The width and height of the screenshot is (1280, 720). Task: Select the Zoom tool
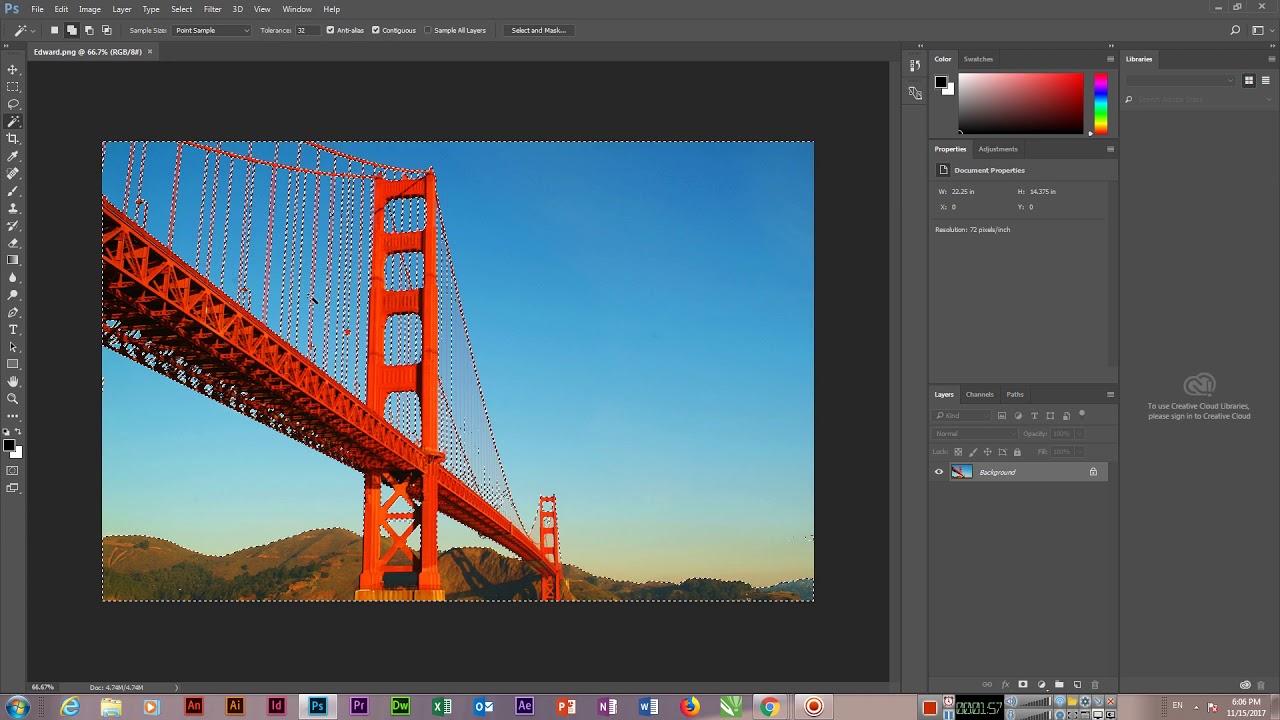[x=13, y=399]
